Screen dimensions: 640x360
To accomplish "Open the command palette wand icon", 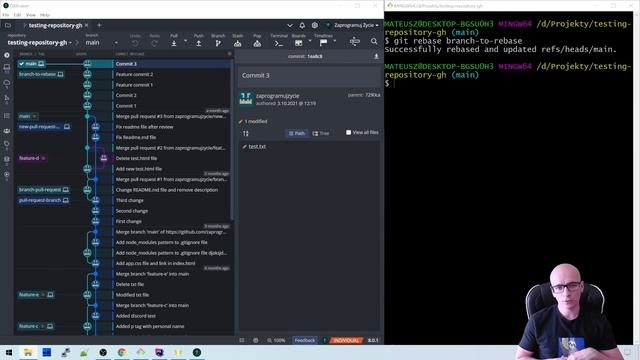I will point(355,41).
